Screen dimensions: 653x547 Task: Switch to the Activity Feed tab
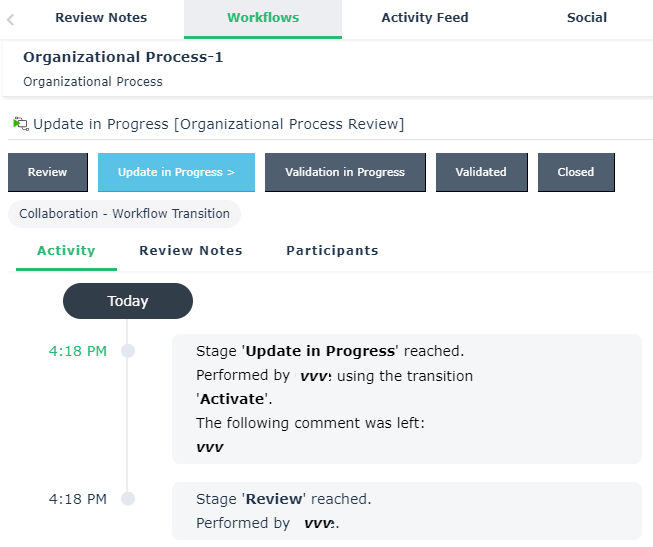point(424,18)
